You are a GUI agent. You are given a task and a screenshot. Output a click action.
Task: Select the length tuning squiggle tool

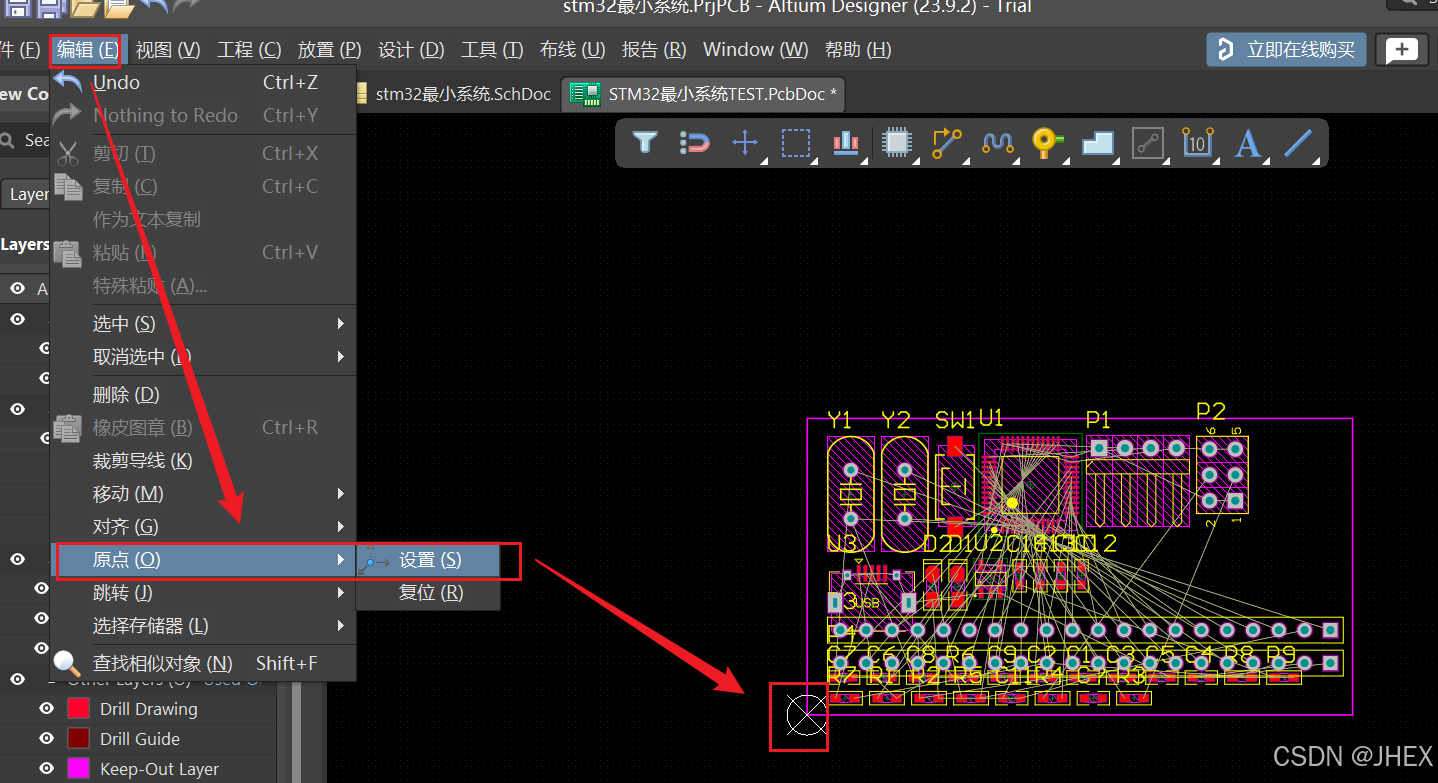click(x=997, y=143)
